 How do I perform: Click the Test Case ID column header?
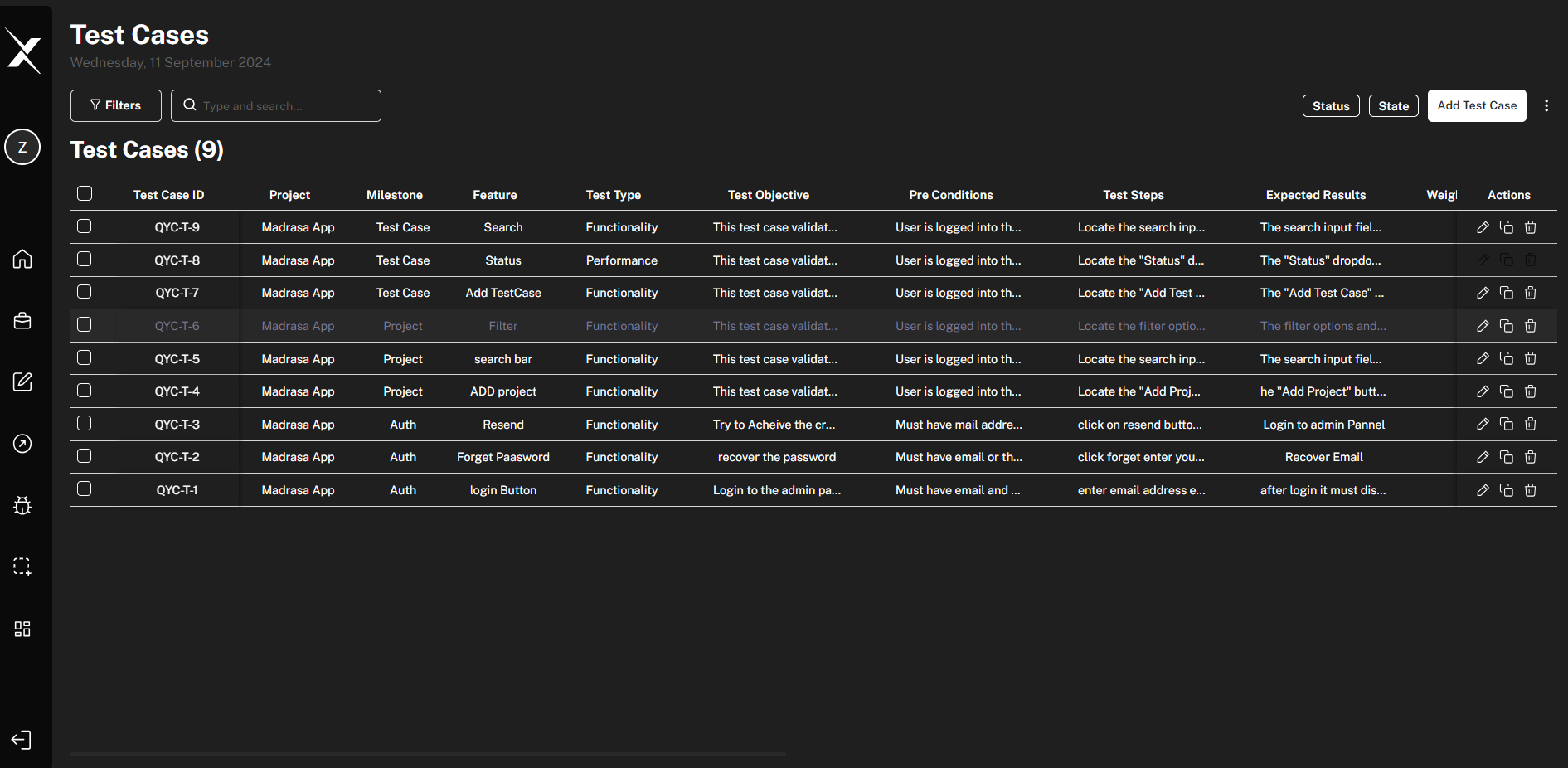click(x=168, y=195)
